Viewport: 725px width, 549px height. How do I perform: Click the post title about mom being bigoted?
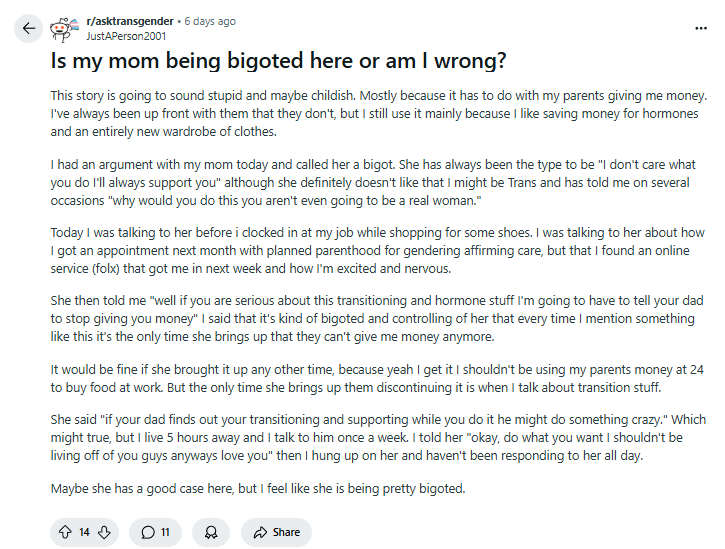[279, 62]
